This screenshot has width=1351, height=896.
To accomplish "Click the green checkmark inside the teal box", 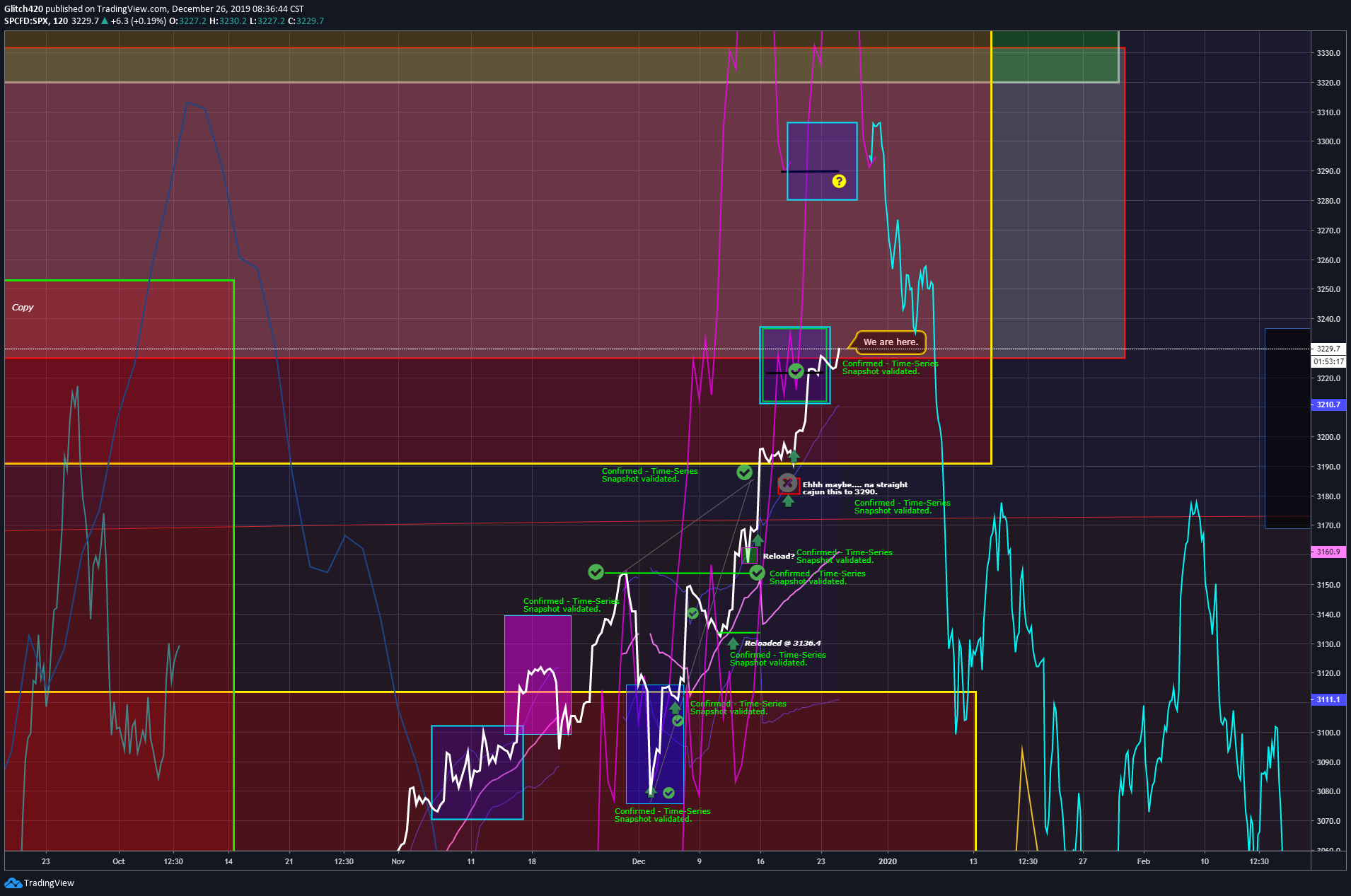I will point(796,371).
